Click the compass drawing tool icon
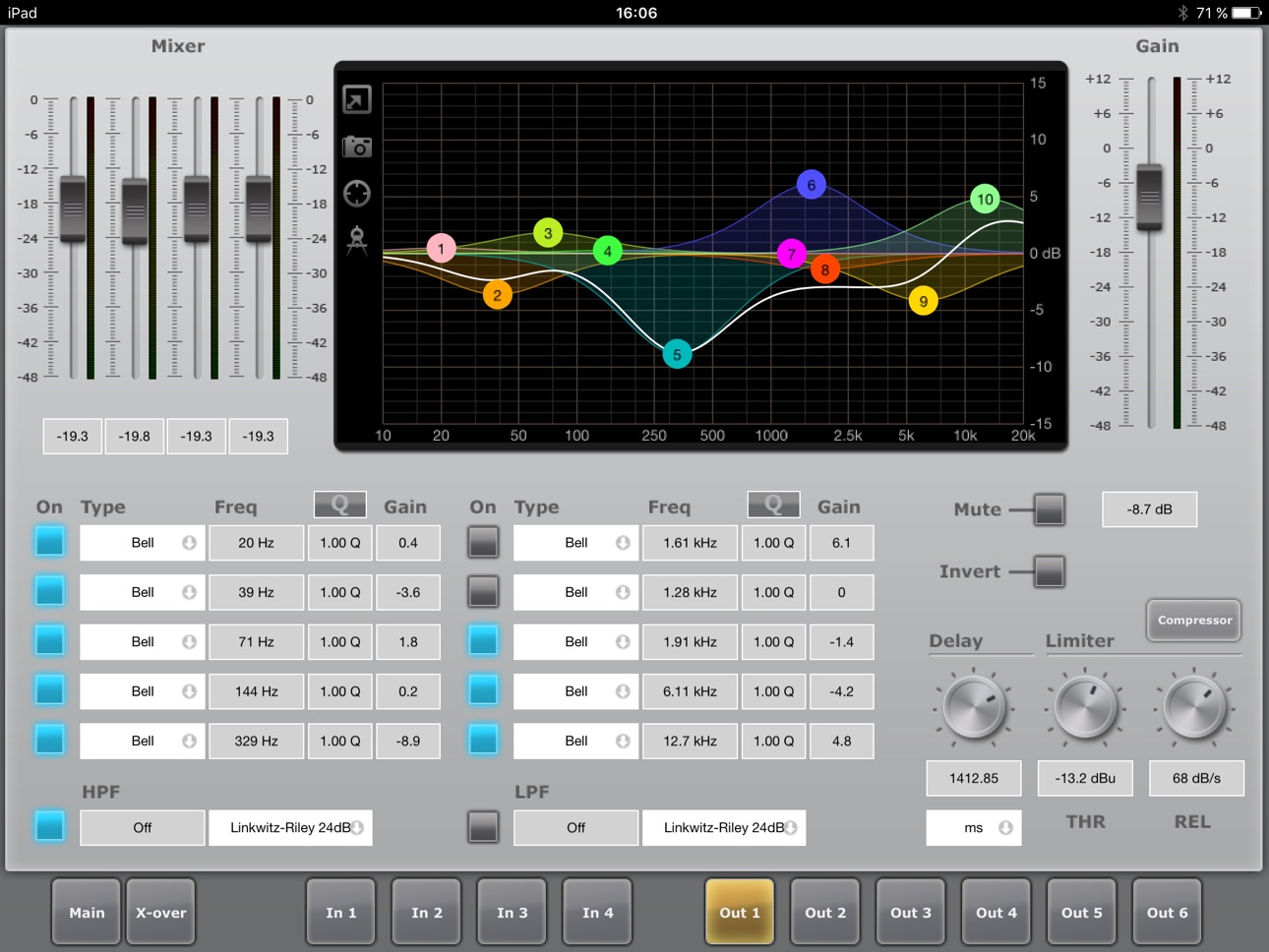Screen dimensions: 1269x952 point(357,241)
